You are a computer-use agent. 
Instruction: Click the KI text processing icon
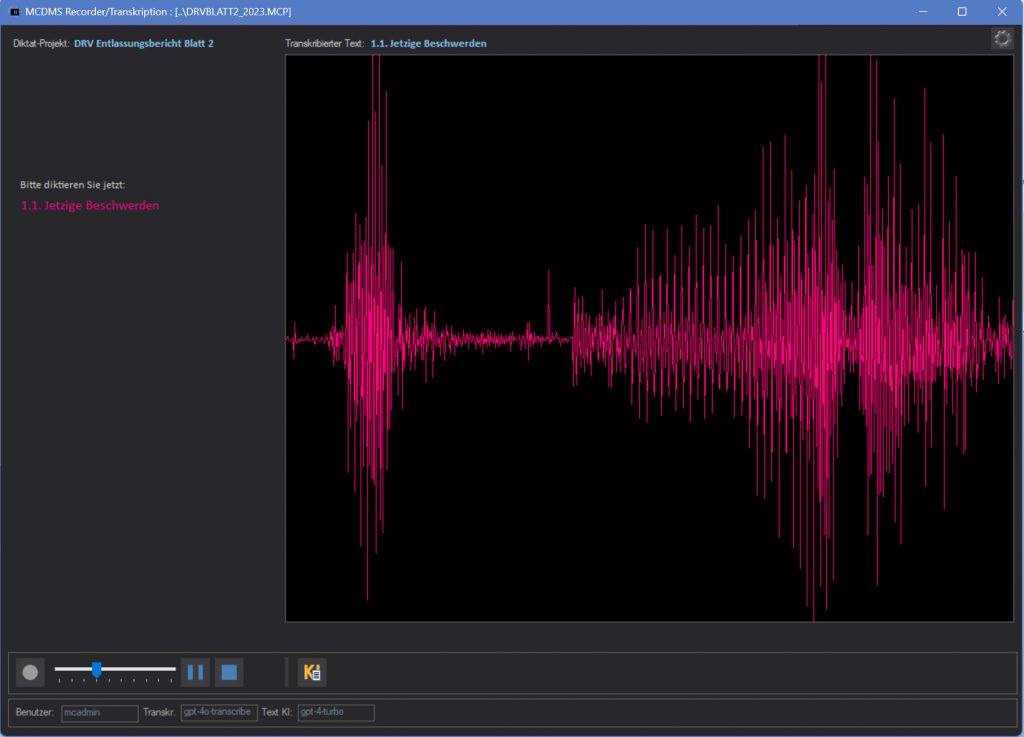click(x=311, y=672)
